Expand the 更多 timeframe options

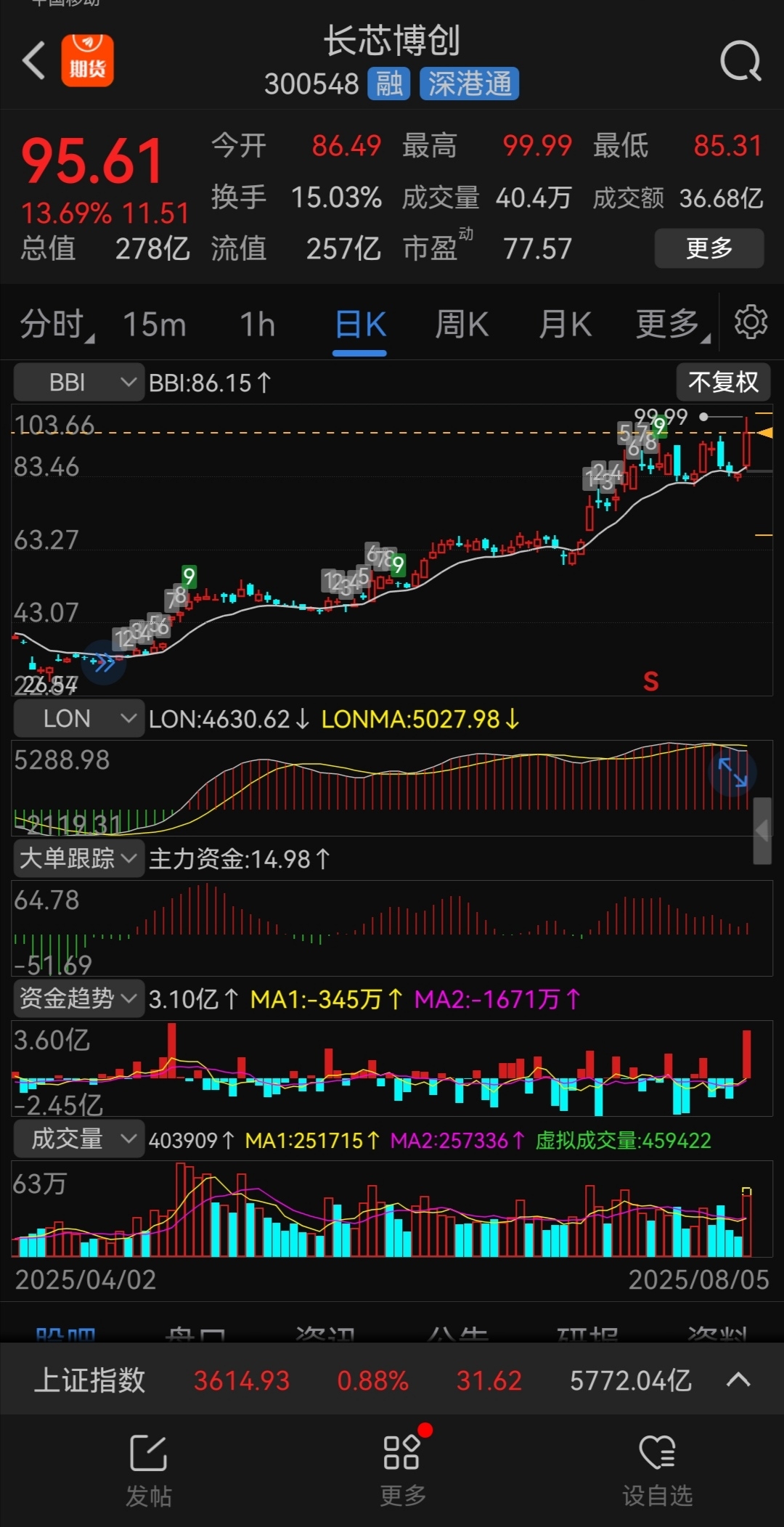[x=672, y=325]
